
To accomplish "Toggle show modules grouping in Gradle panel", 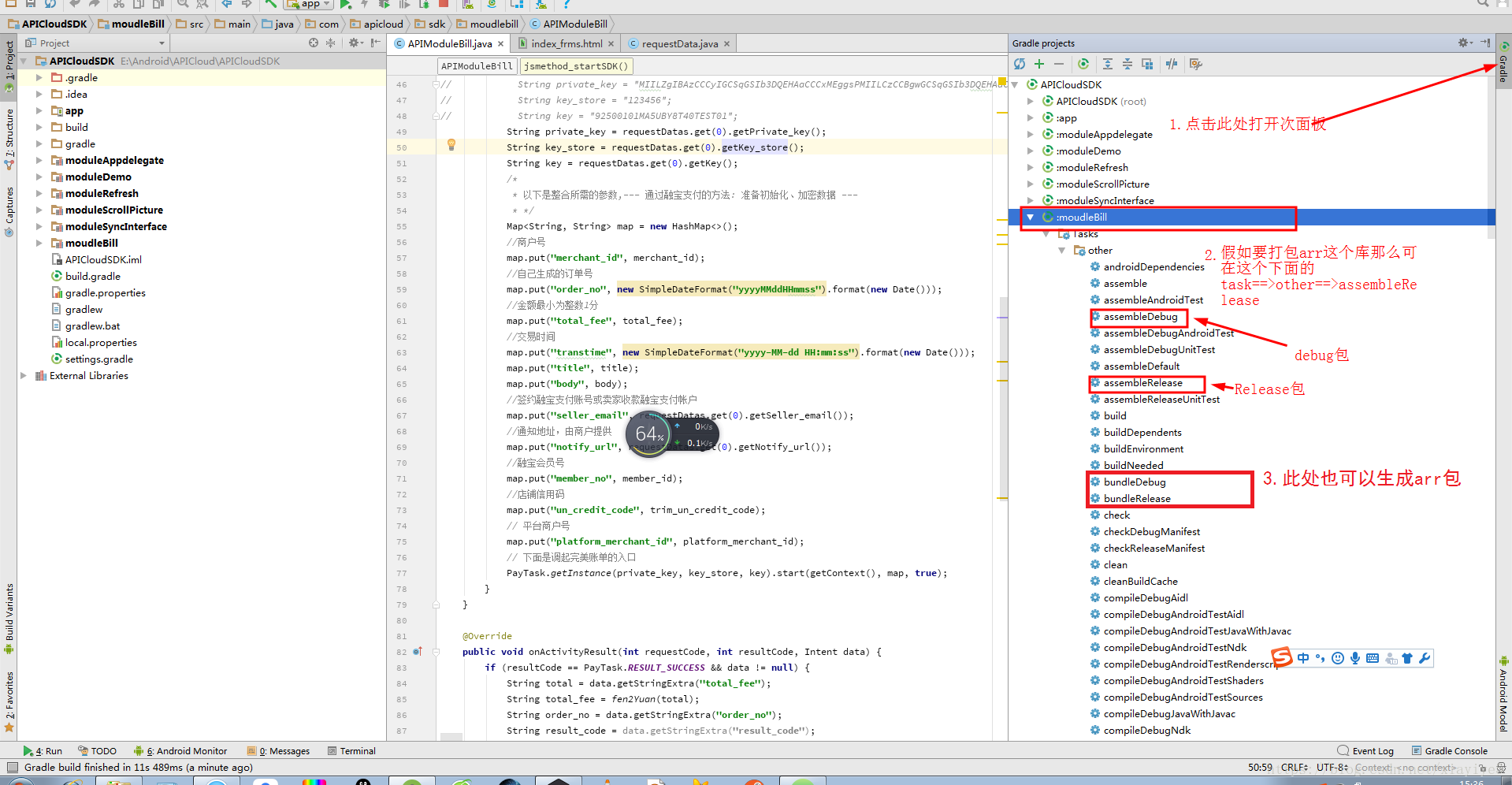I will (x=1147, y=64).
